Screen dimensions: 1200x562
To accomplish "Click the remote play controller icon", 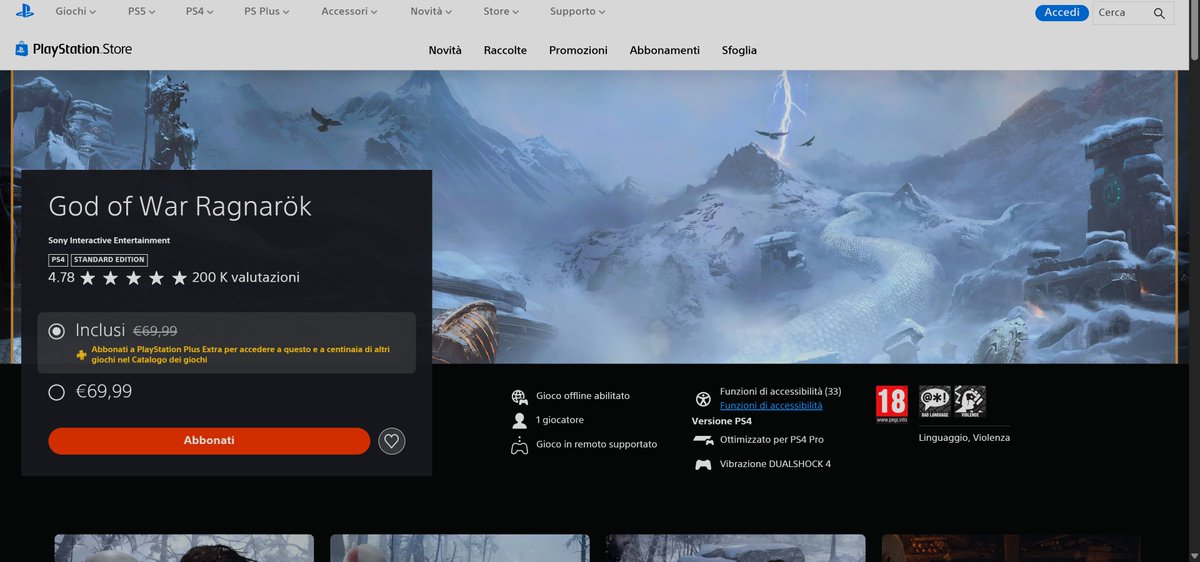I will pyautogui.click(x=519, y=445).
